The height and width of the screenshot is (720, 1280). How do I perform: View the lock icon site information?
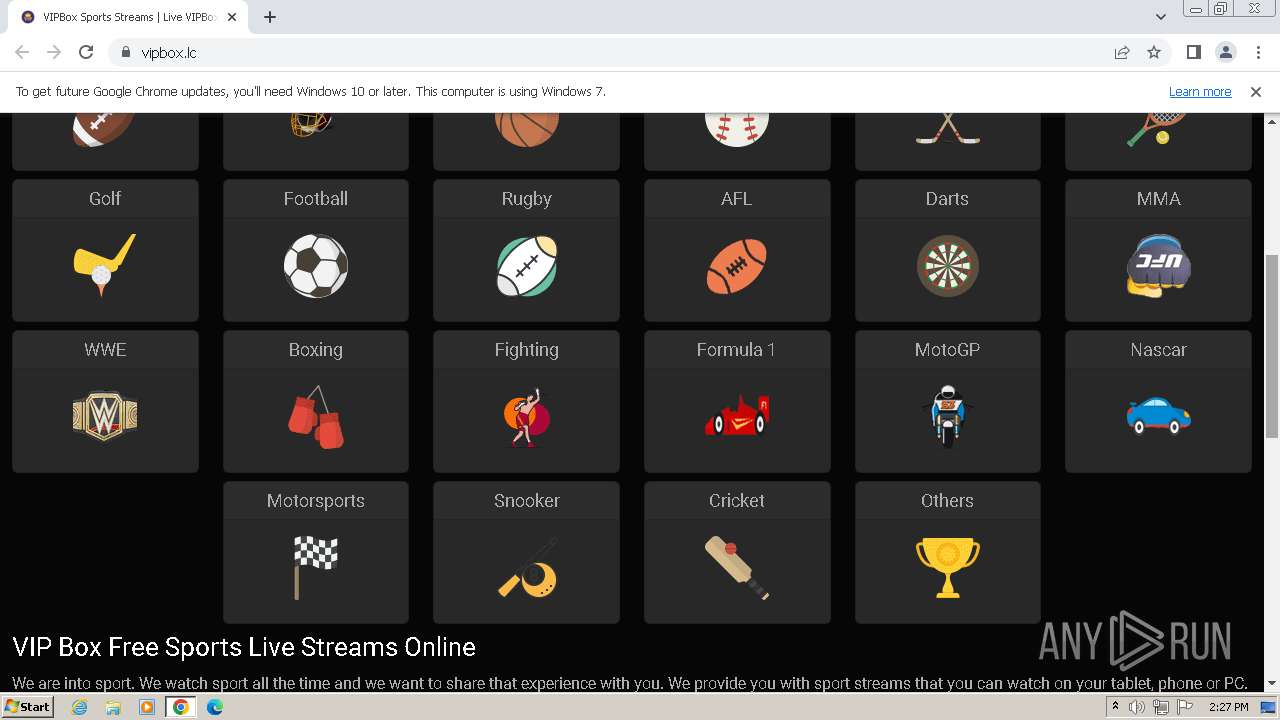(x=126, y=53)
